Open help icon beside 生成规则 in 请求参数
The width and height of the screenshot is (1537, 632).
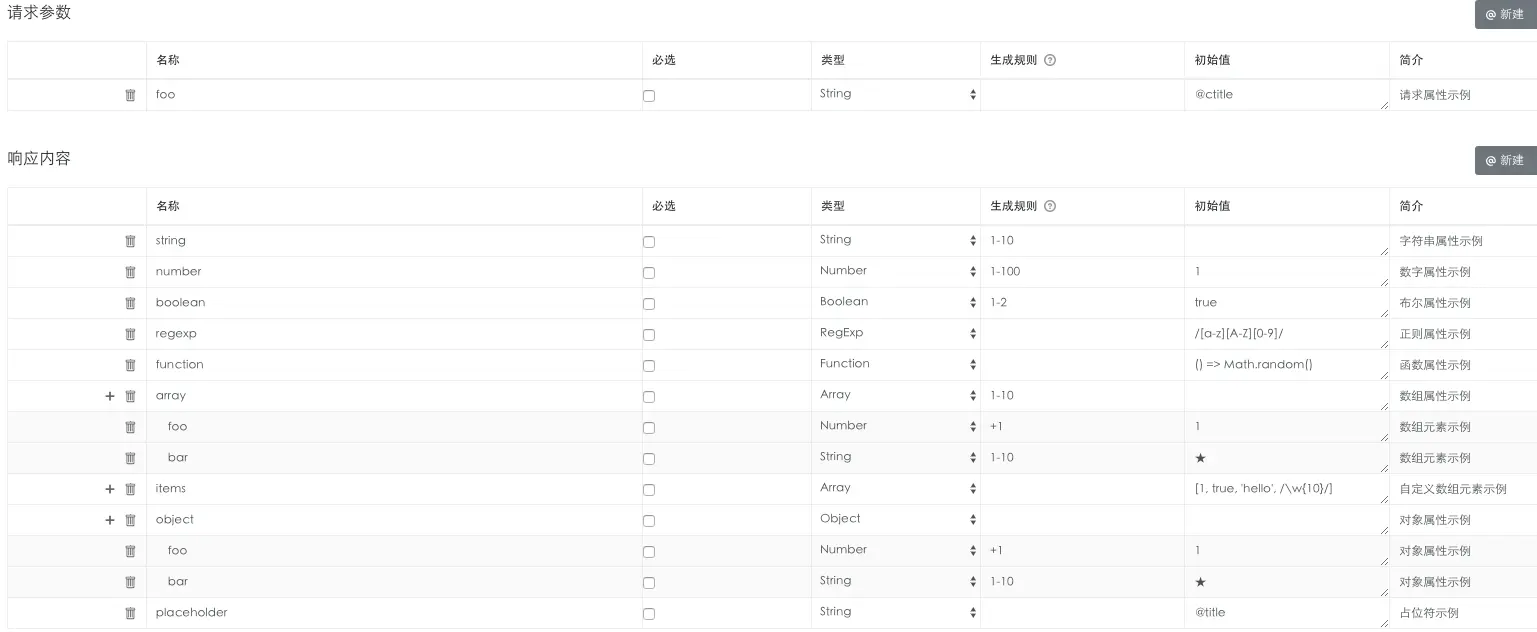click(1050, 60)
